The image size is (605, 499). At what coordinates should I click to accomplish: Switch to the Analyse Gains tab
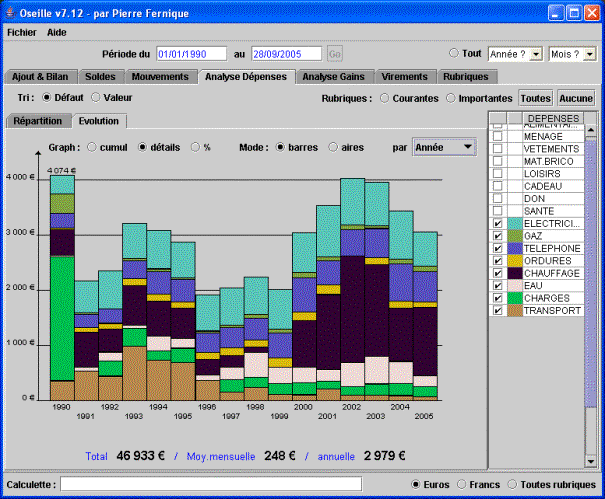(x=333, y=77)
